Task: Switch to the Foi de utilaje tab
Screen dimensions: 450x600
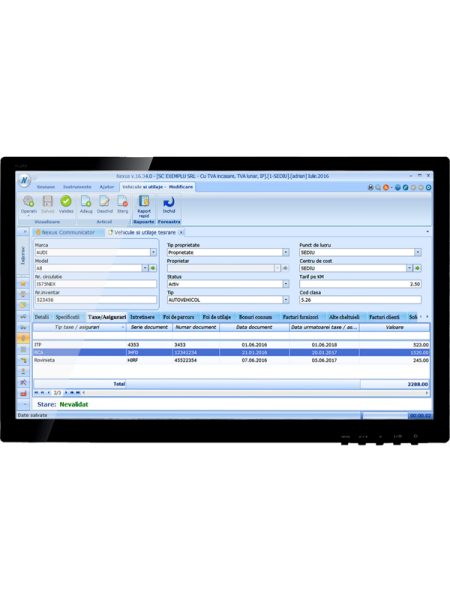Action: tap(217, 317)
